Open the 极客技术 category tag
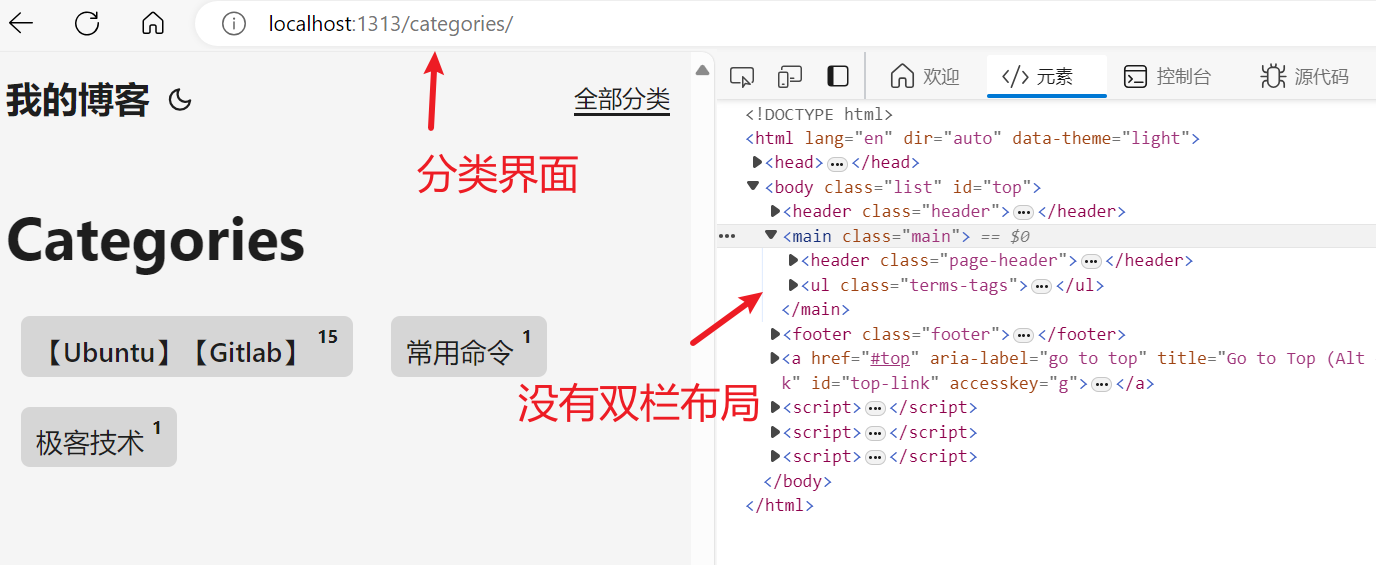The image size is (1376, 565). pos(99,437)
